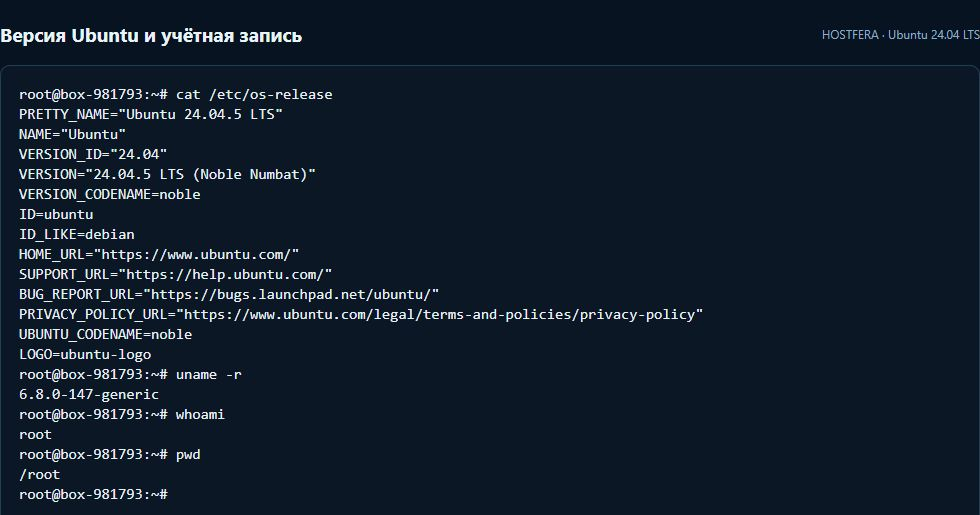Click the "uname -r" command line
The width and height of the screenshot is (980, 515).
130,374
